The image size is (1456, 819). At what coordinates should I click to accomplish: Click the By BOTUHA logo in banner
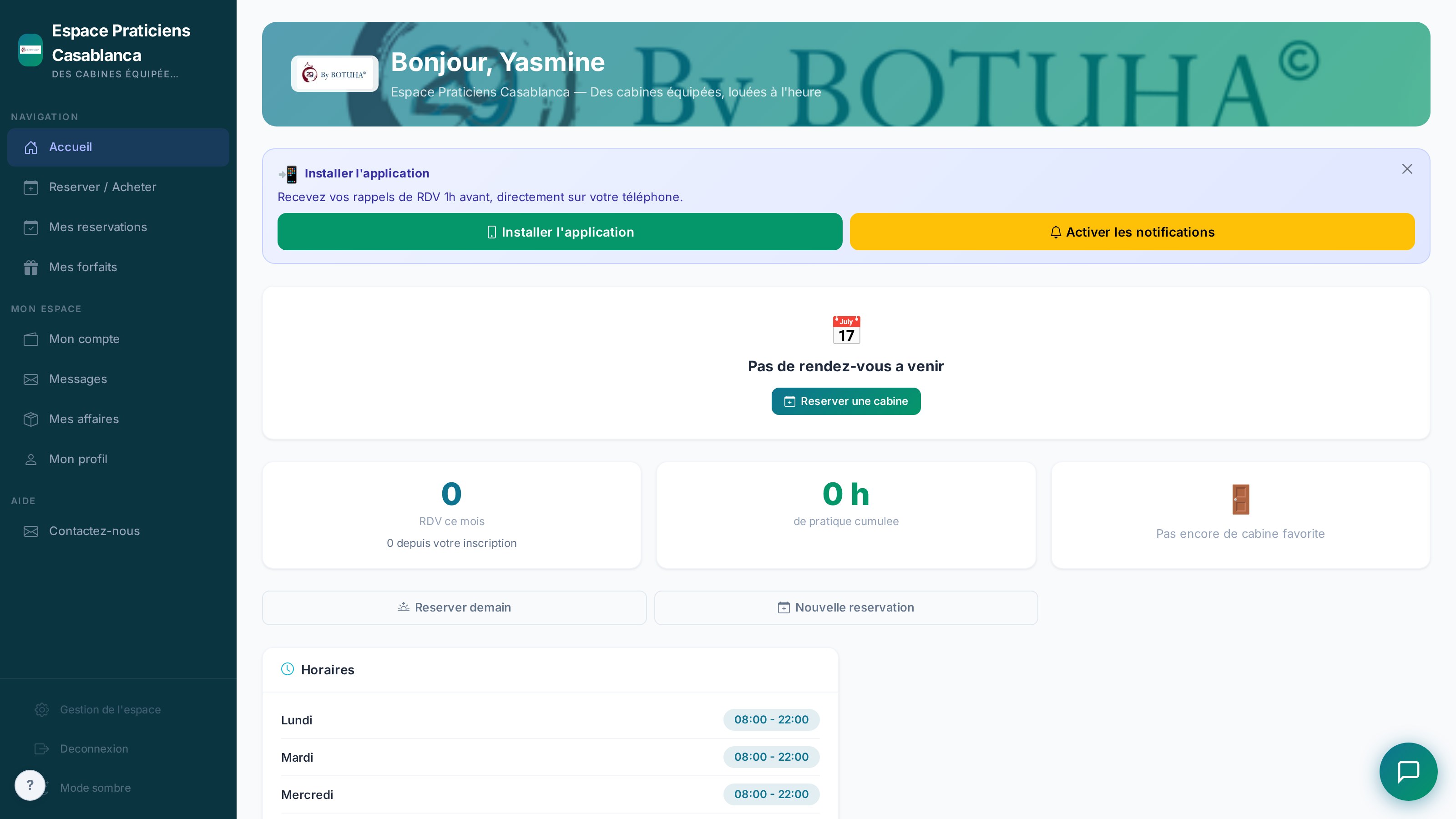[334, 74]
